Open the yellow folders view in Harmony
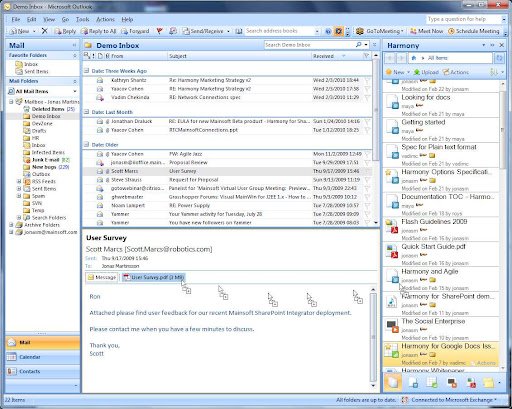Image resolution: width=512 pixels, height=409 pixels. (489, 383)
